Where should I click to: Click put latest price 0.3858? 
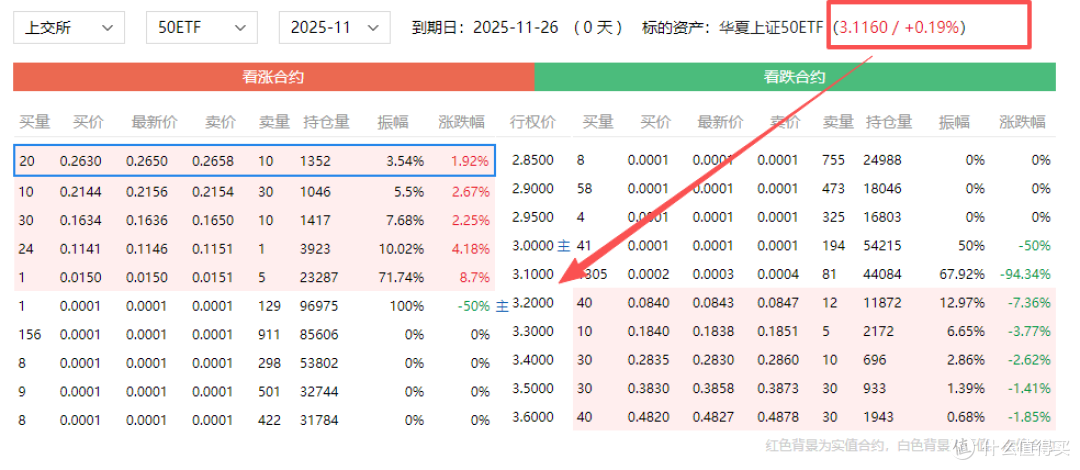714,389
